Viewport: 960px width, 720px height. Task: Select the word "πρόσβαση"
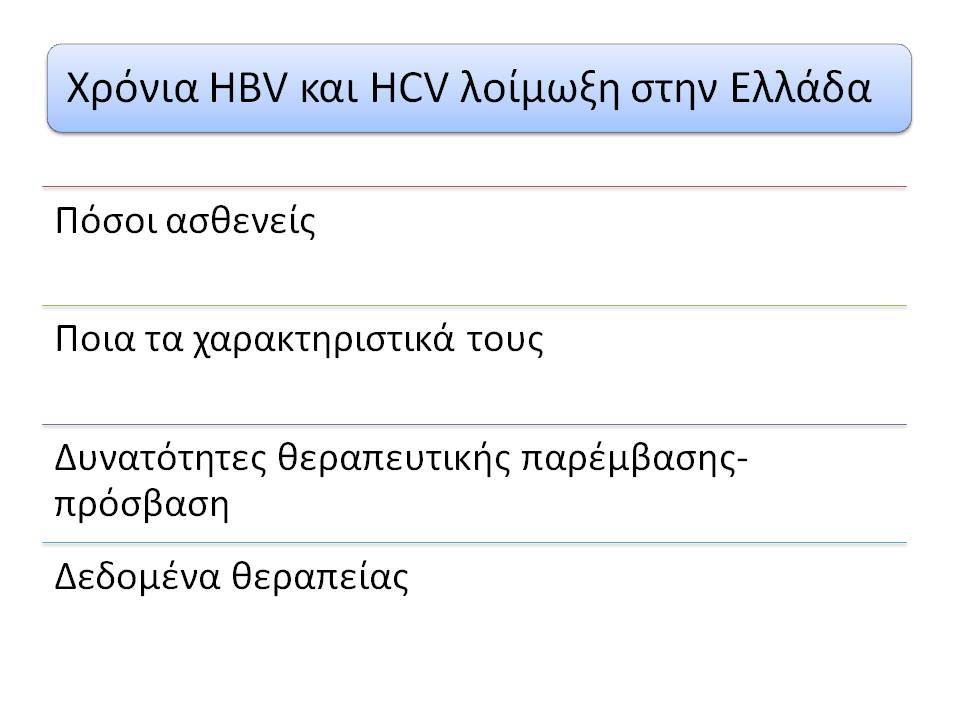click(142, 506)
